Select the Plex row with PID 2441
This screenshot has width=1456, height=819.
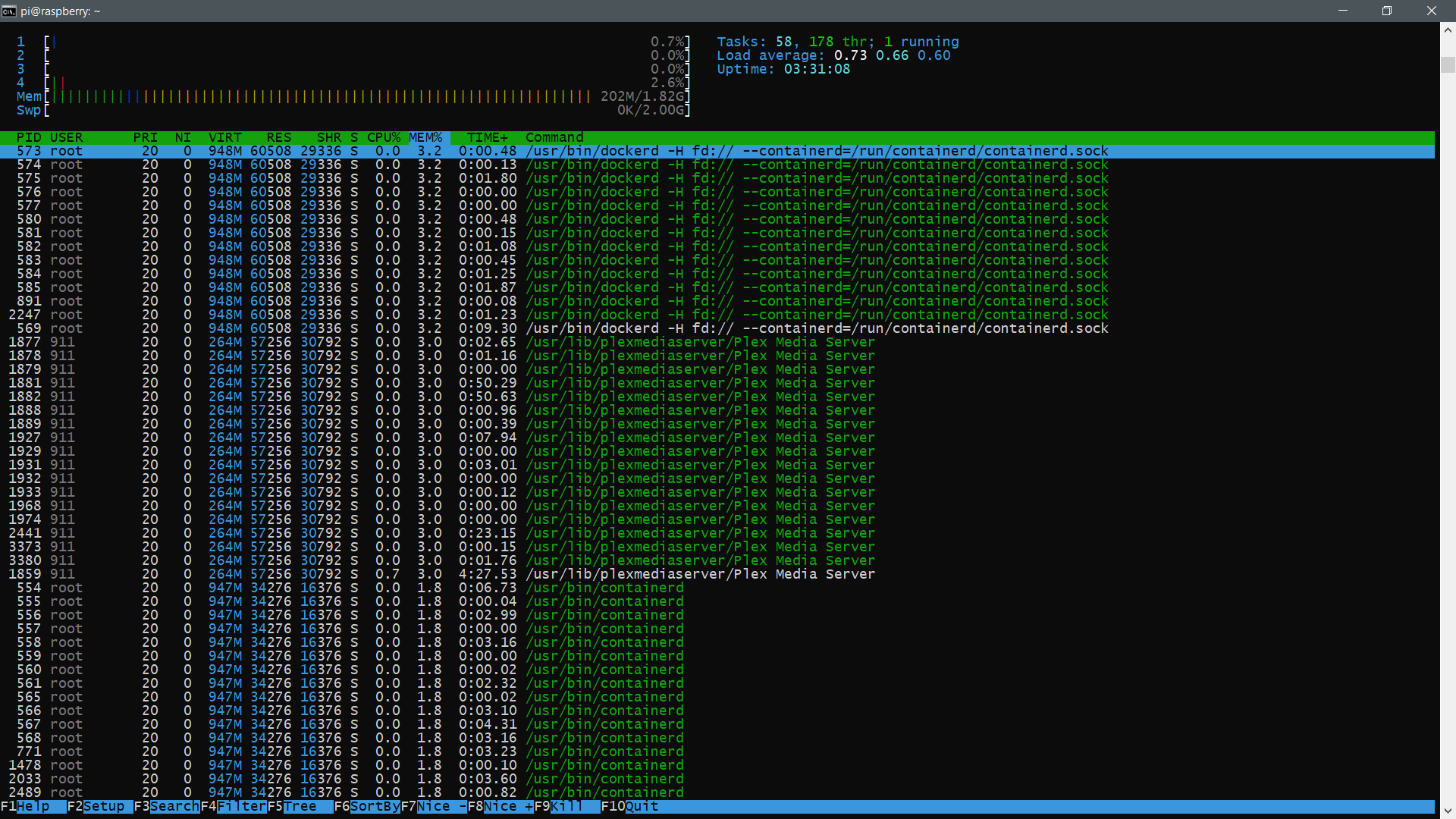point(717,533)
